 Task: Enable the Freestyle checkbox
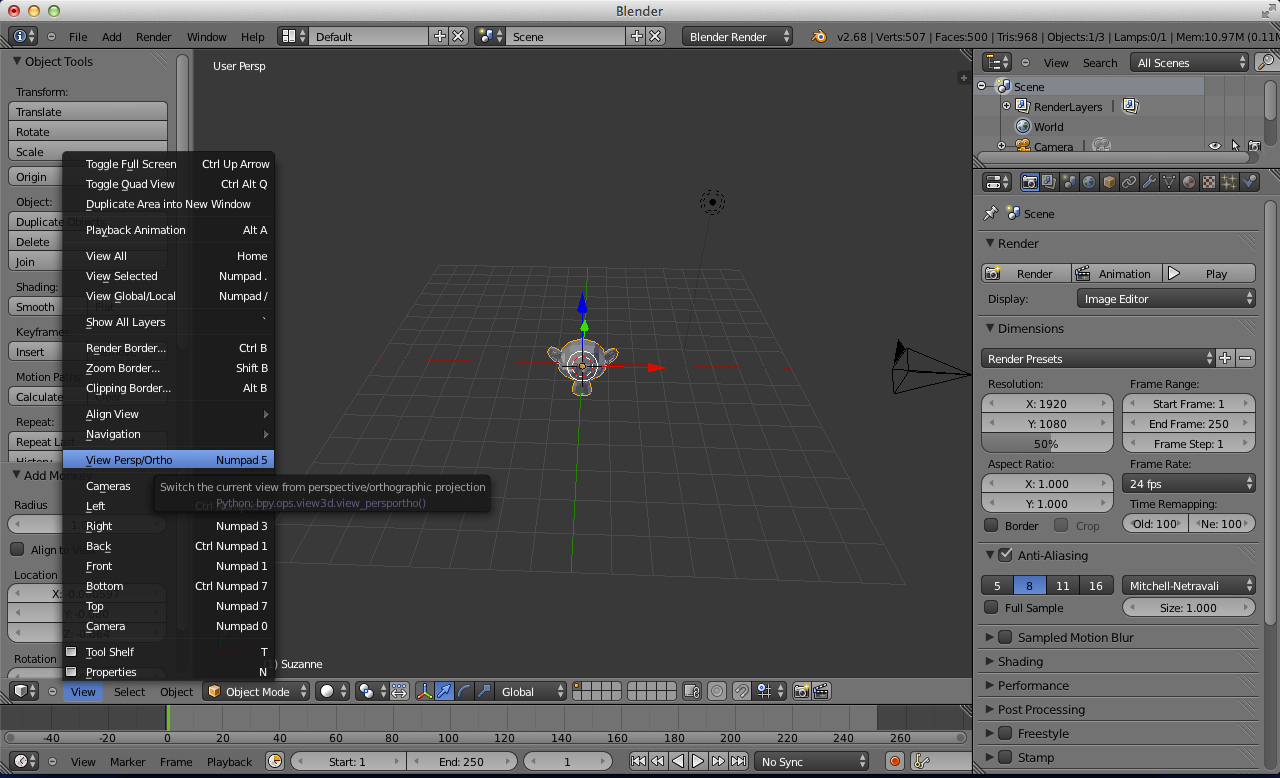1005,733
